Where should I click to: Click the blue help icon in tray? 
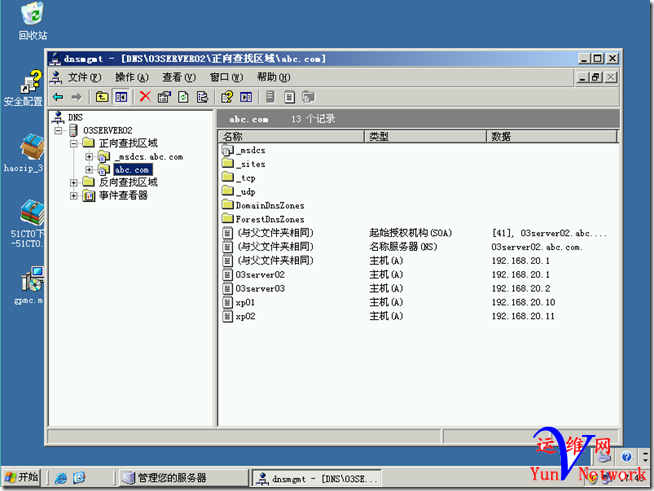click(626, 457)
